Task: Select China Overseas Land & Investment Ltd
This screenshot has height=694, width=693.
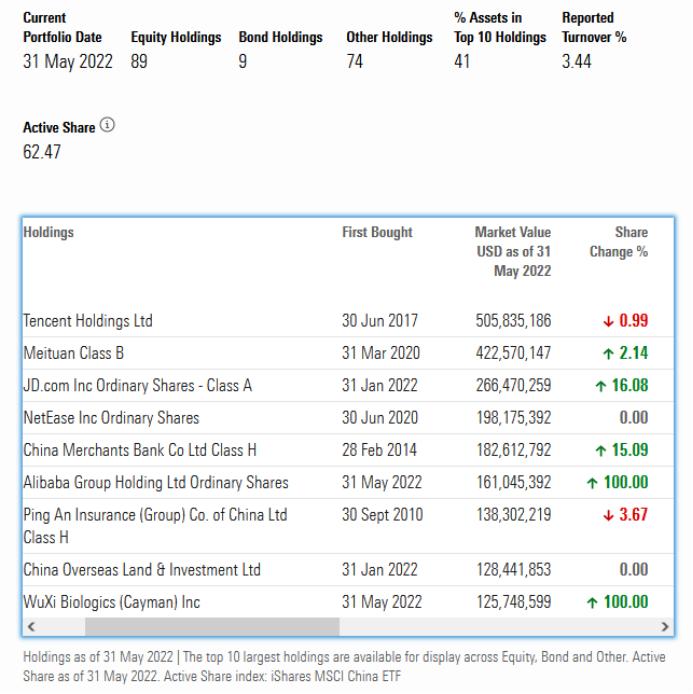Action: pos(142,570)
